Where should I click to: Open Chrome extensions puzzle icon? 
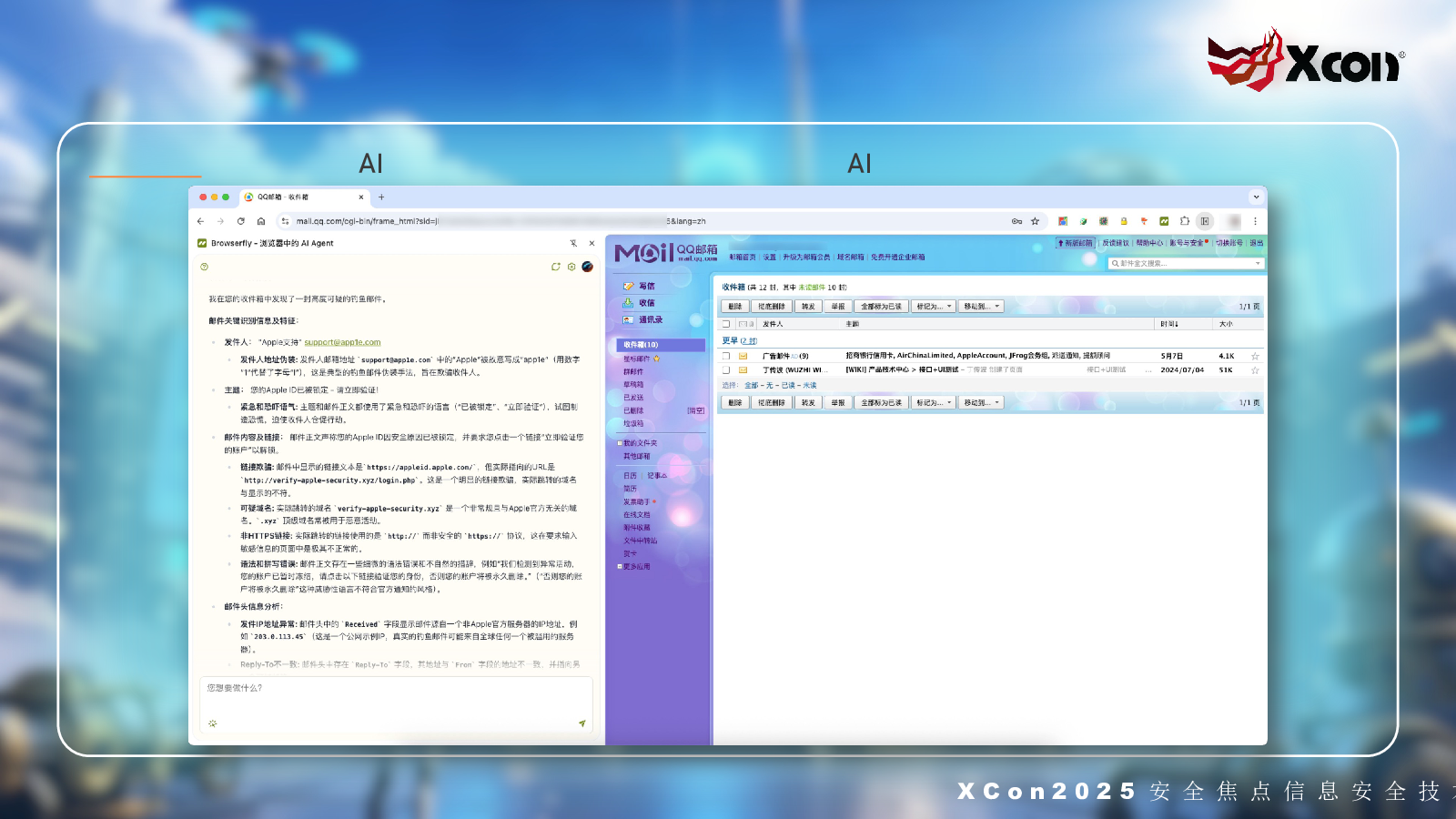1185,221
